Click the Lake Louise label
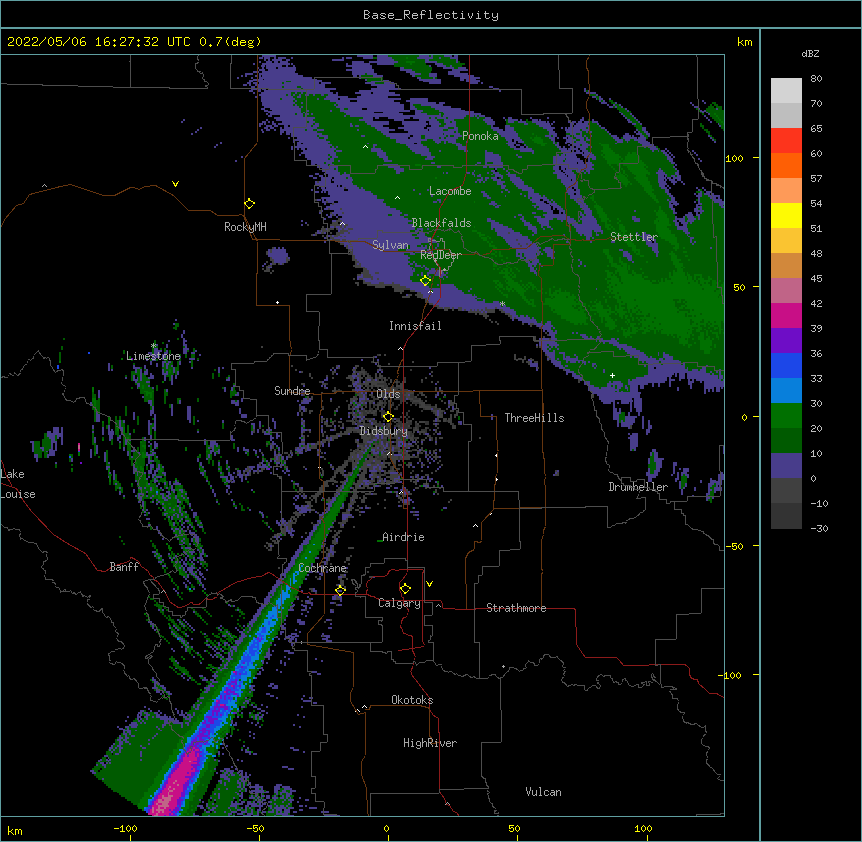 pyautogui.click(x=18, y=484)
